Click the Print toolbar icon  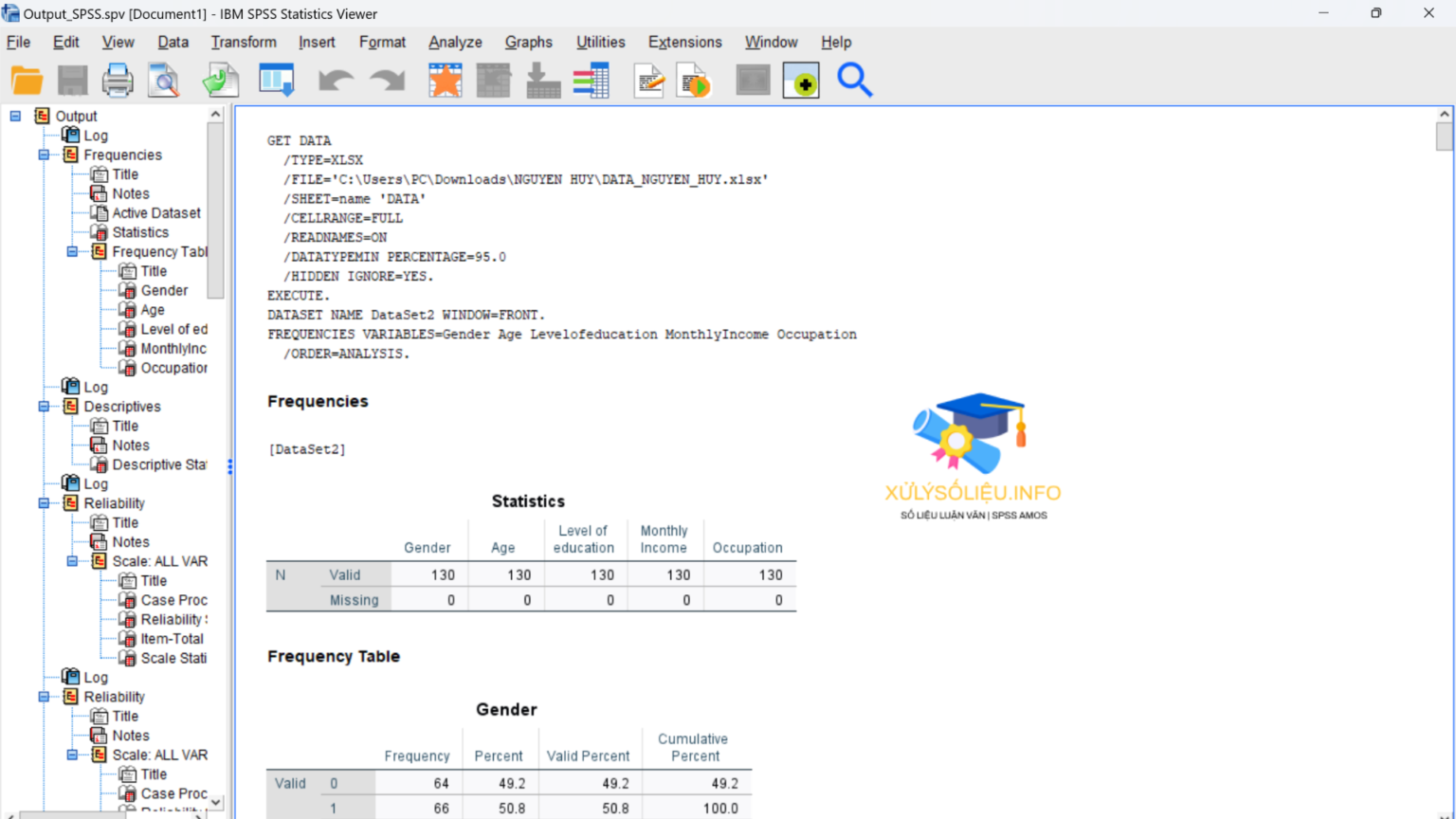click(118, 81)
